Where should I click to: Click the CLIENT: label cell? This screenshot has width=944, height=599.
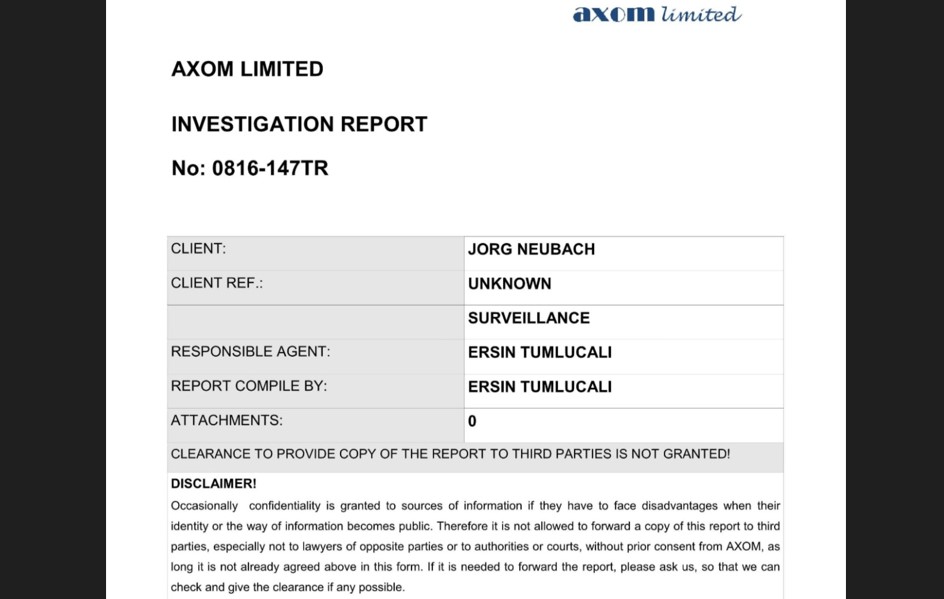[198, 248]
